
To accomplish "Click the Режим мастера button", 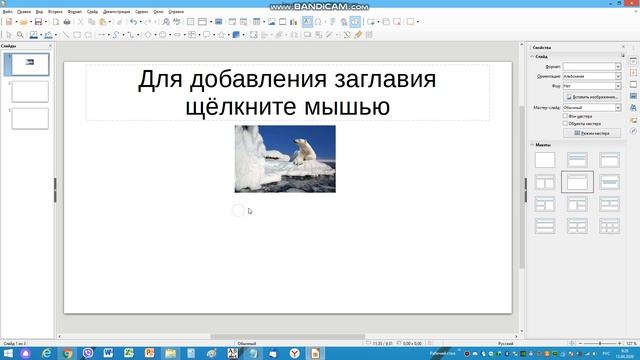I will click(x=592, y=133).
